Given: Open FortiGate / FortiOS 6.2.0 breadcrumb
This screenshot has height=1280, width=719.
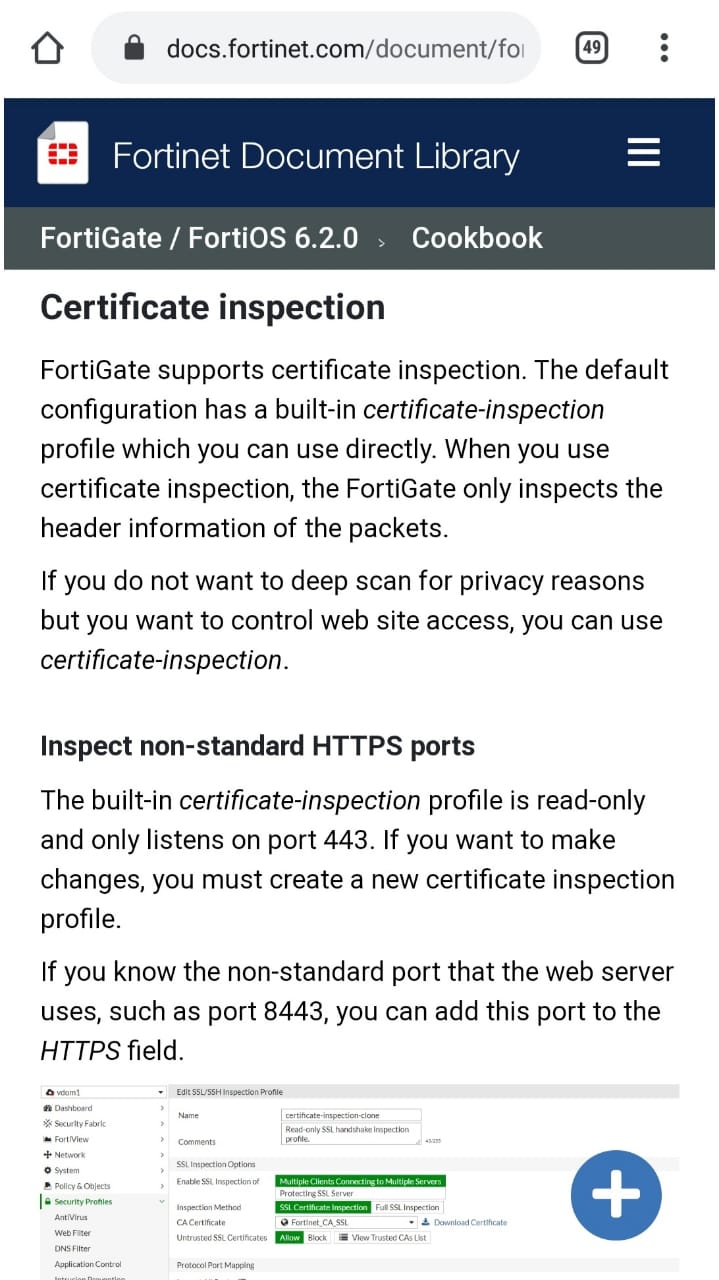Looking at the screenshot, I should pyautogui.click(x=199, y=238).
